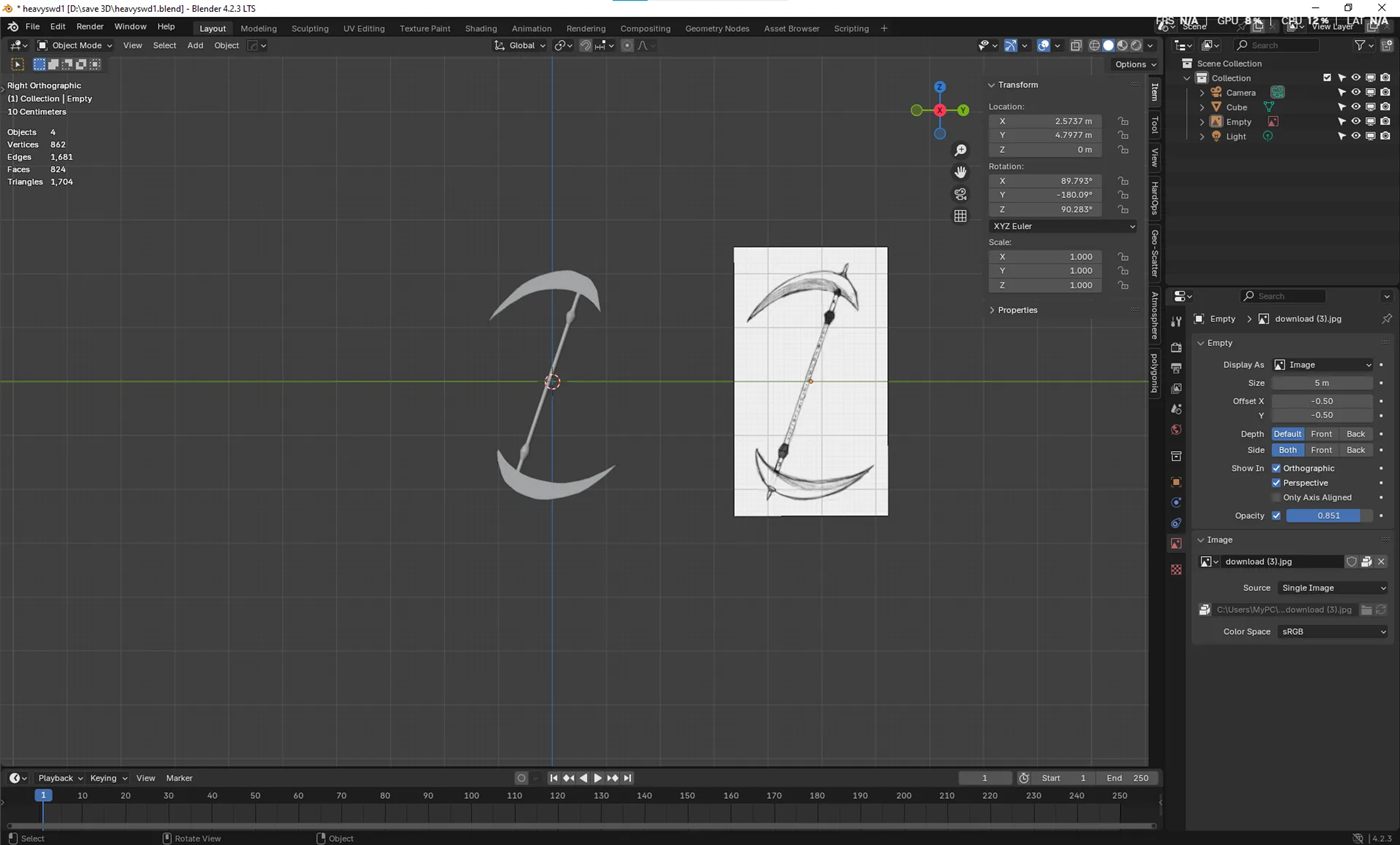Open the Add menu in viewport header

pos(195,45)
